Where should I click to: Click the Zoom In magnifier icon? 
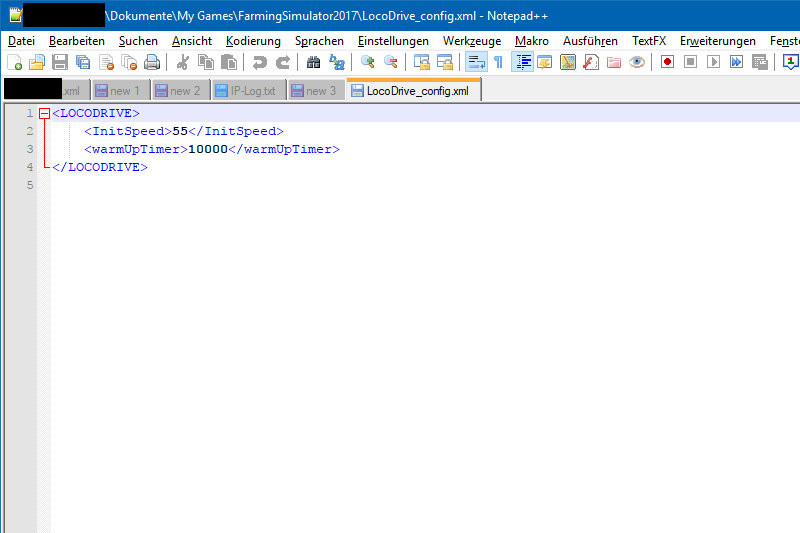click(368, 62)
